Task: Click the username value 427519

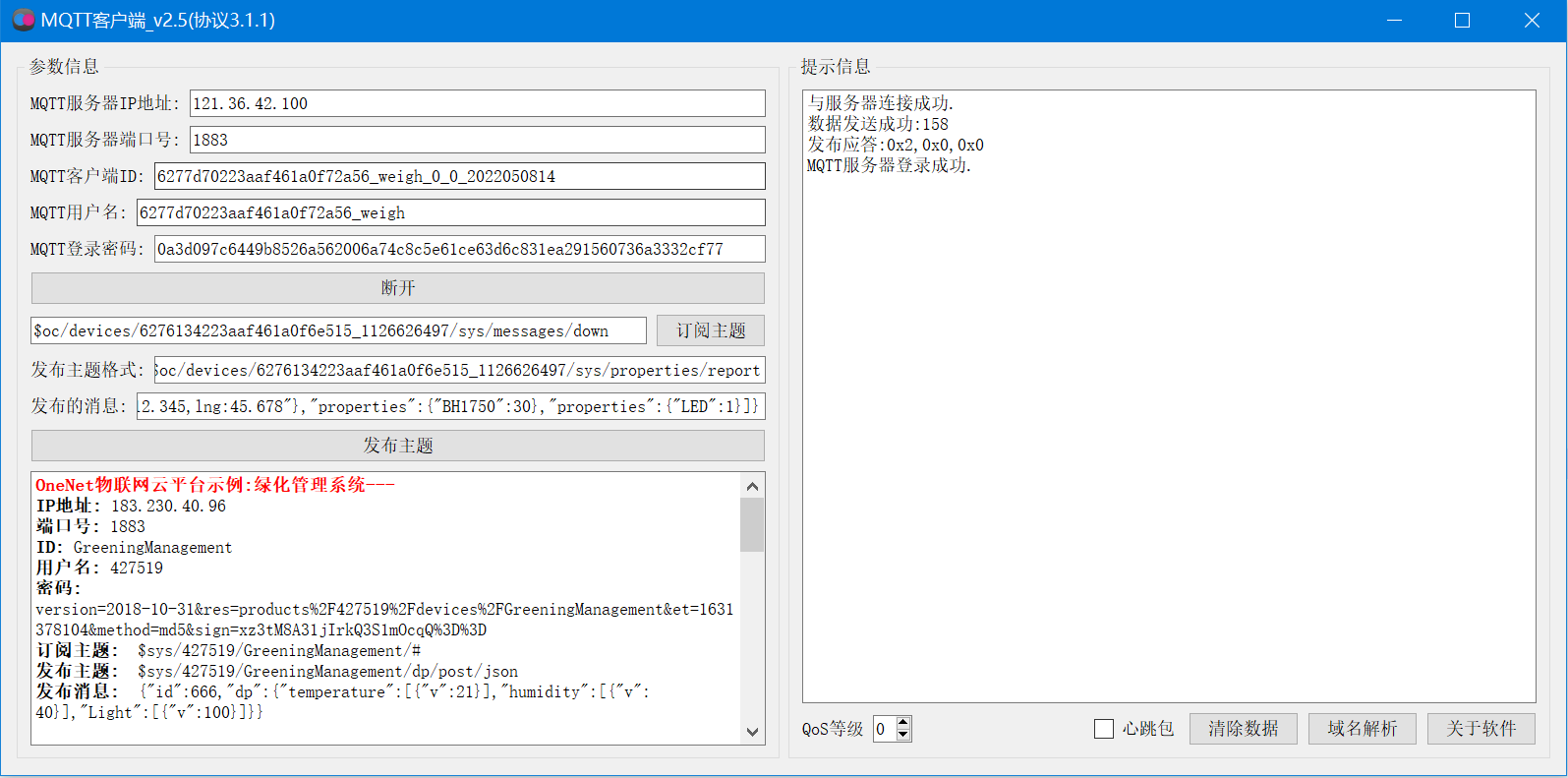Action: pyautogui.click(x=137, y=568)
